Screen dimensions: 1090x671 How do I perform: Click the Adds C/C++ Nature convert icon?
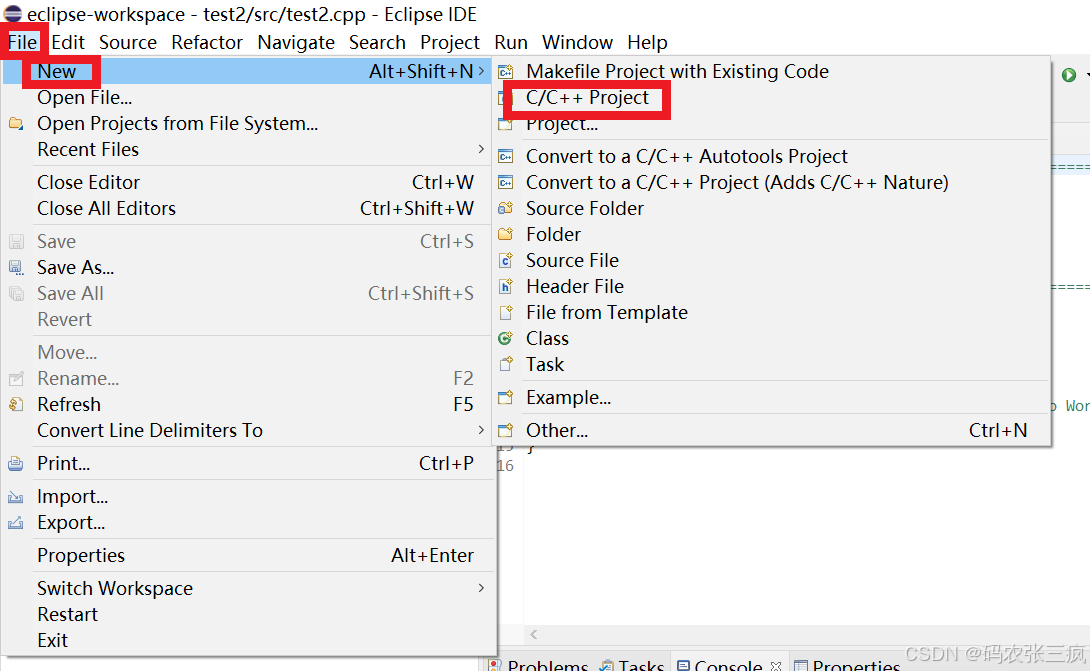pos(506,183)
